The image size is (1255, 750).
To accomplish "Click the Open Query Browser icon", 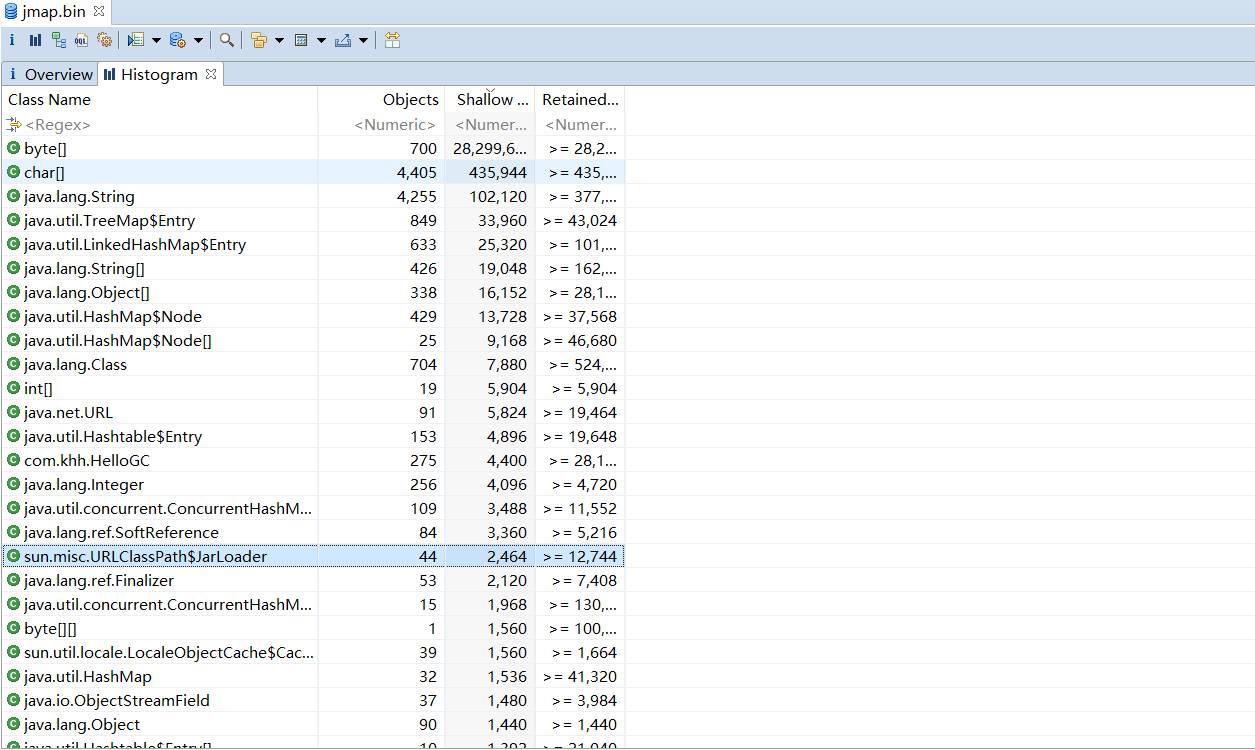I will pos(177,40).
